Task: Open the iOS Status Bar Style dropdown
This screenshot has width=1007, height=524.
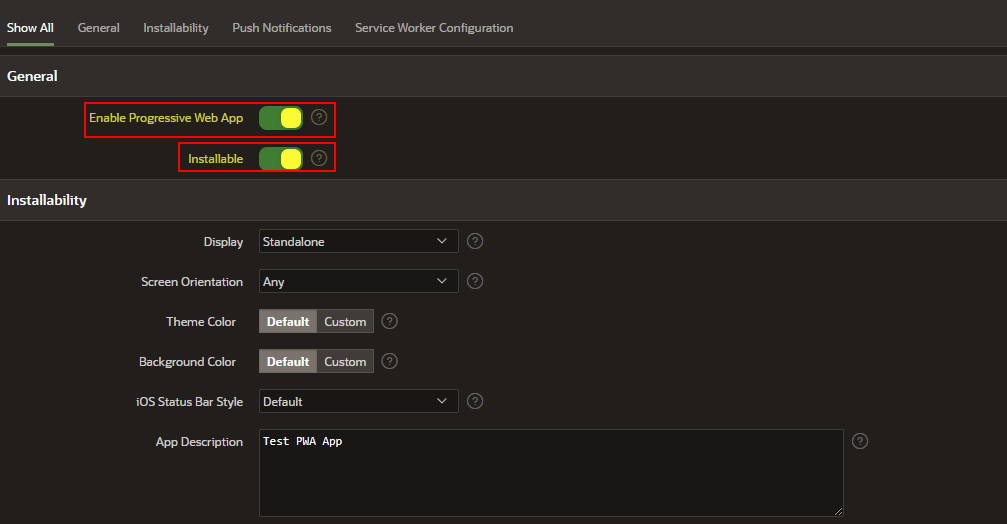Action: pyautogui.click(x=358, y=401)
